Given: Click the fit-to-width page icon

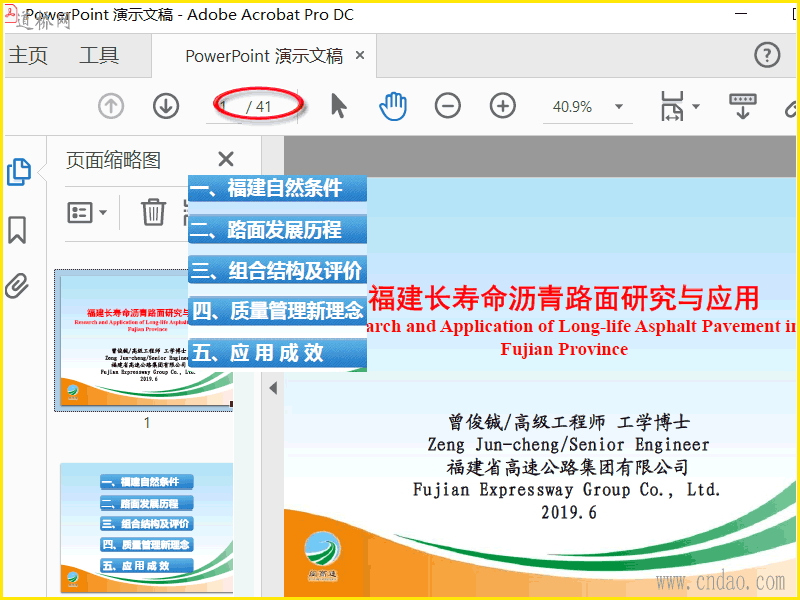Looking at the screenshot, I should pos(672,106).
